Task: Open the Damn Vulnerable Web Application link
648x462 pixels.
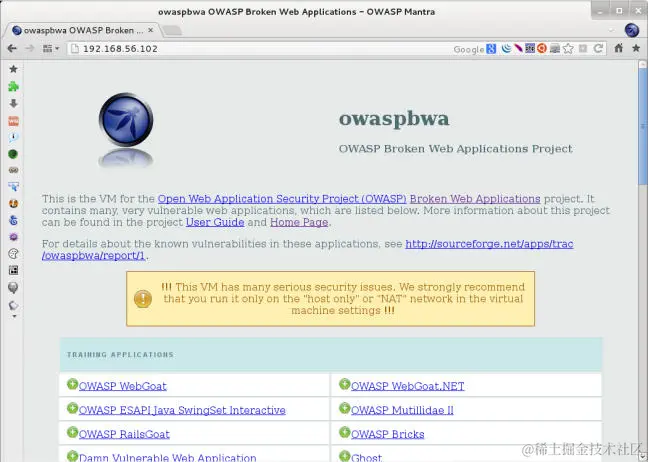Action: click(167, 457)
